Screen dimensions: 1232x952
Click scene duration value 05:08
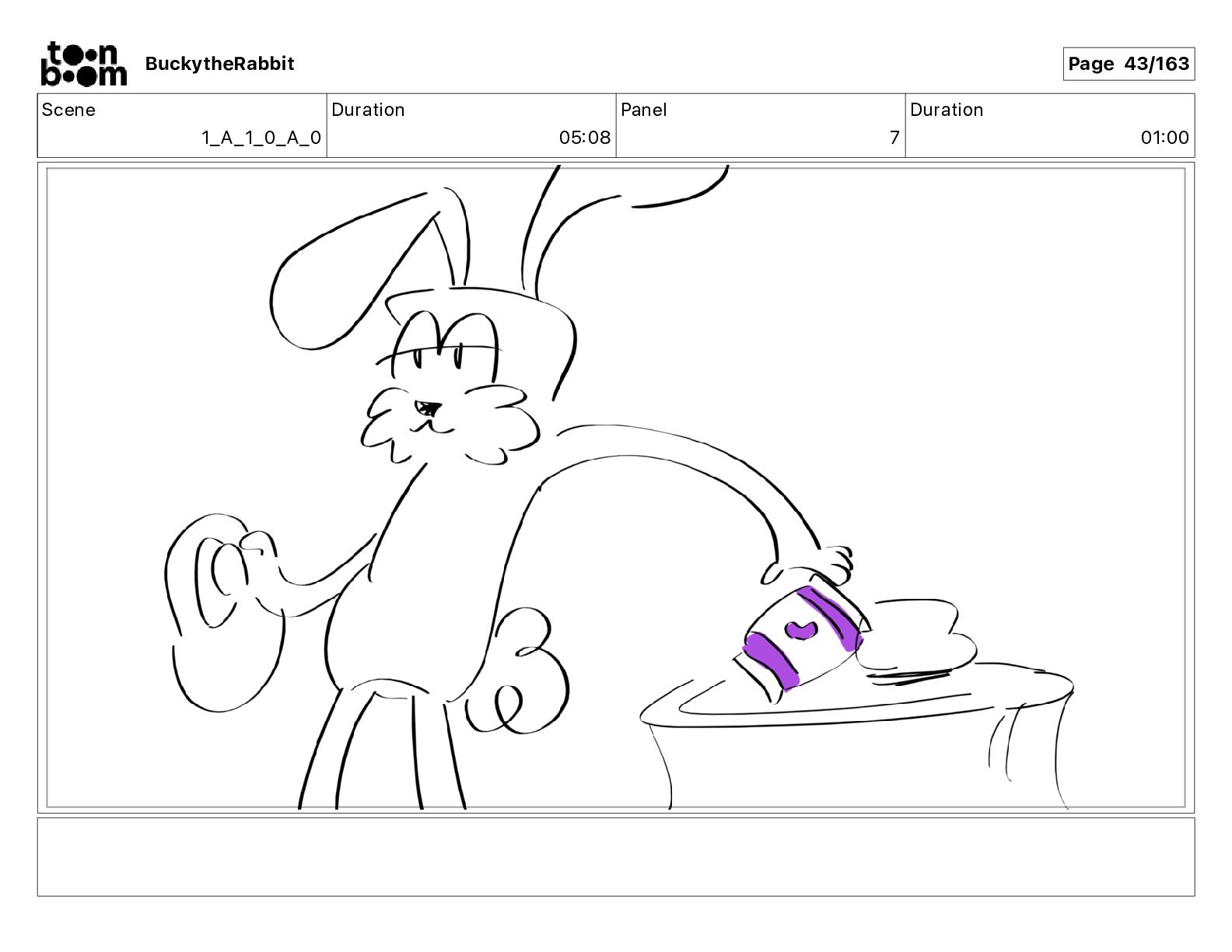[x=585, y=138]
